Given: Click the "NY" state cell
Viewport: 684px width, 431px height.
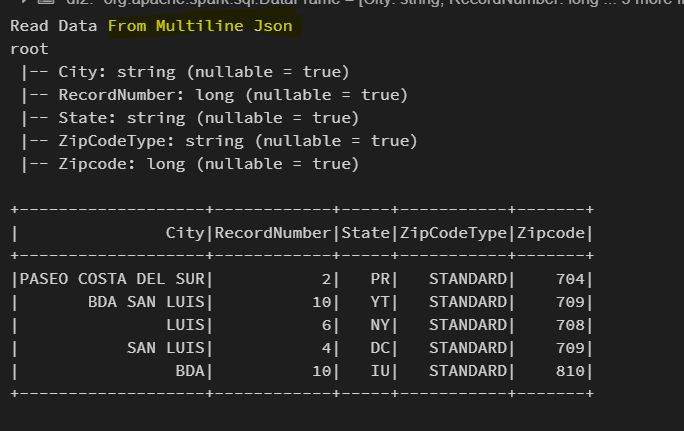Looking at the screenshot, I should point(380,325).
